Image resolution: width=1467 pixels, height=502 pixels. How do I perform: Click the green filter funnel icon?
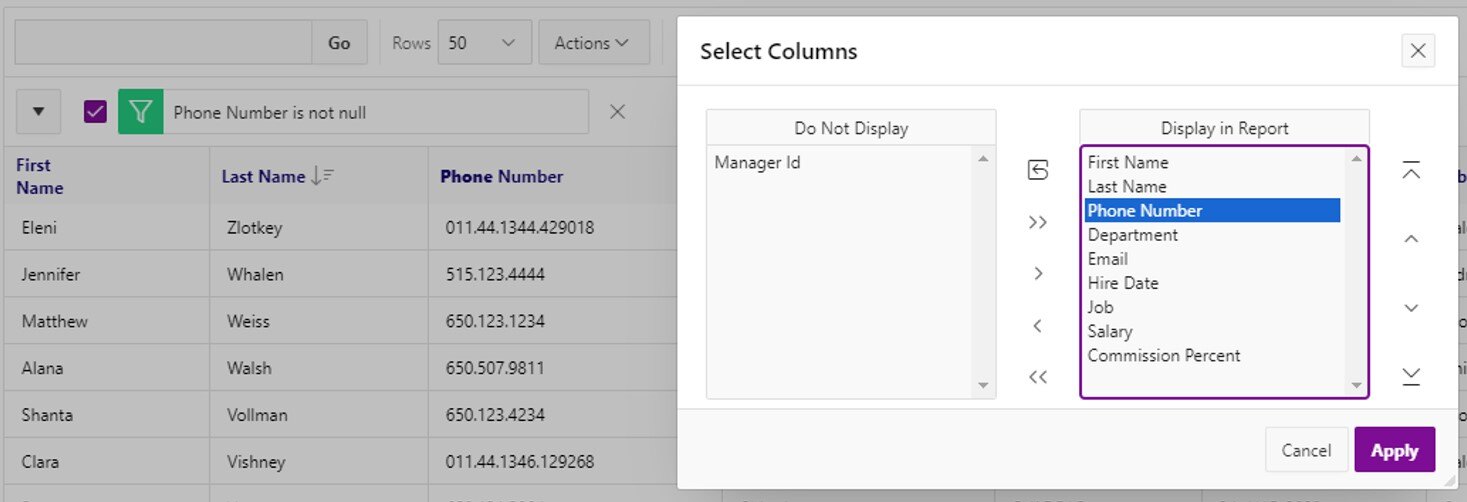click(141, 112)
